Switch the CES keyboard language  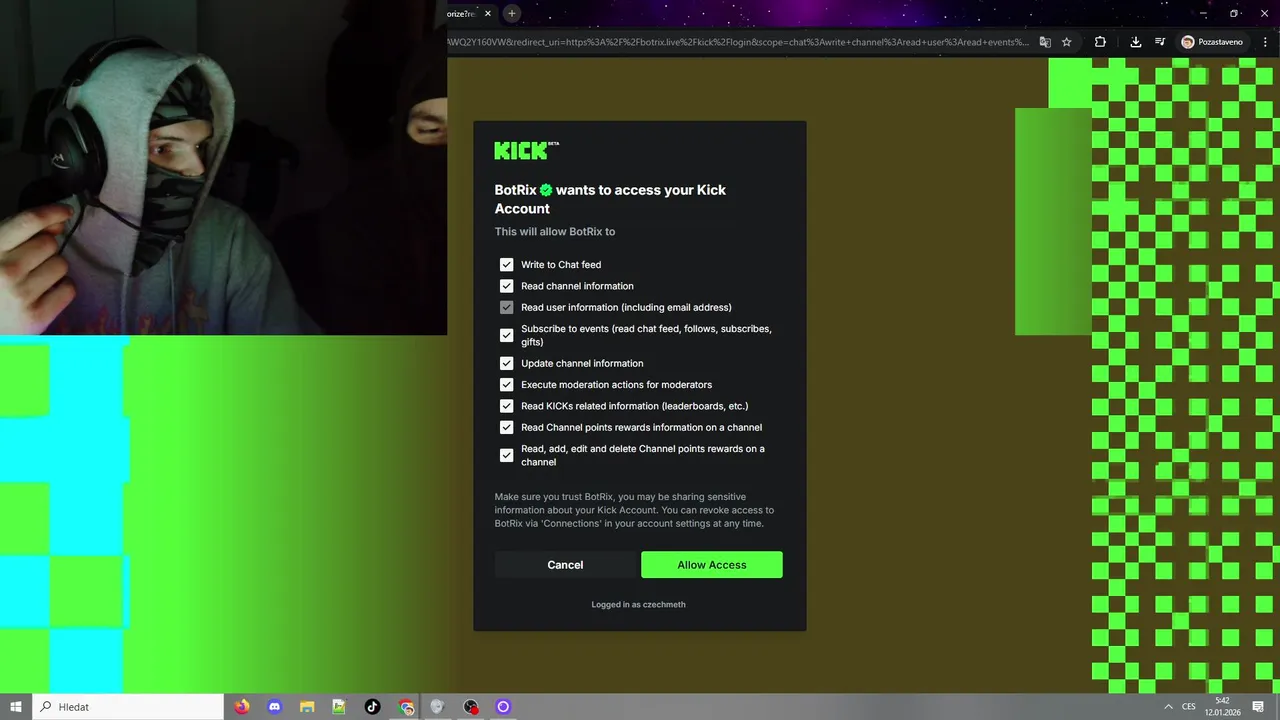(1189, 707)
